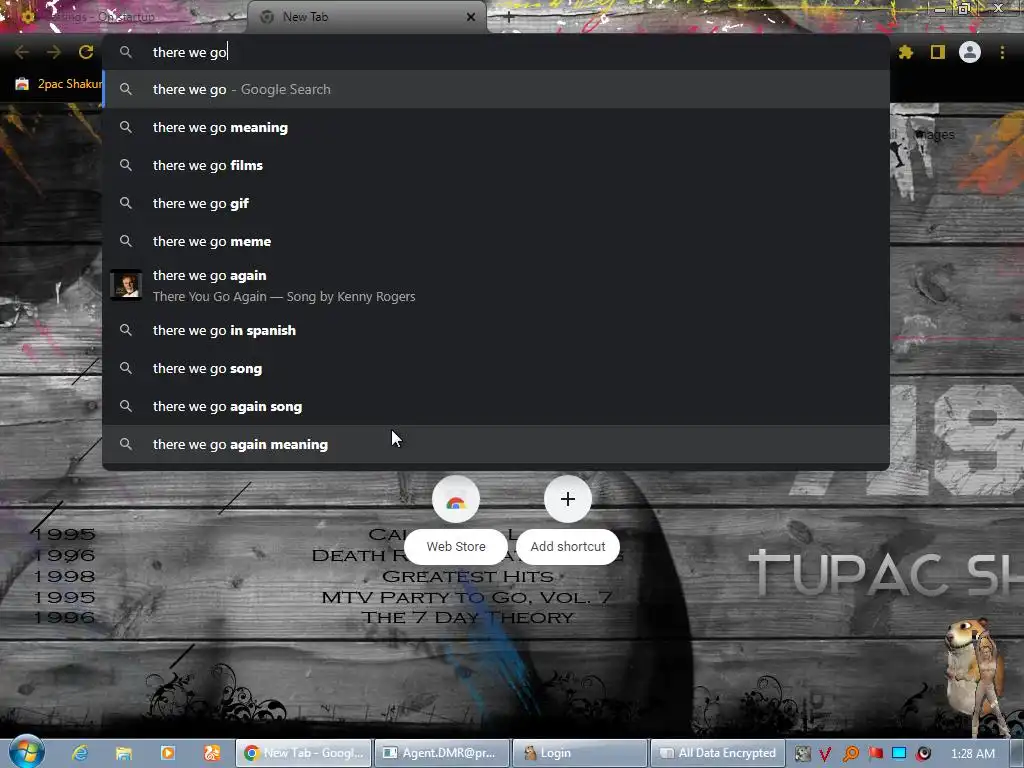
Task: Click the Add shortcut plus button
Action: coord(568,500)
